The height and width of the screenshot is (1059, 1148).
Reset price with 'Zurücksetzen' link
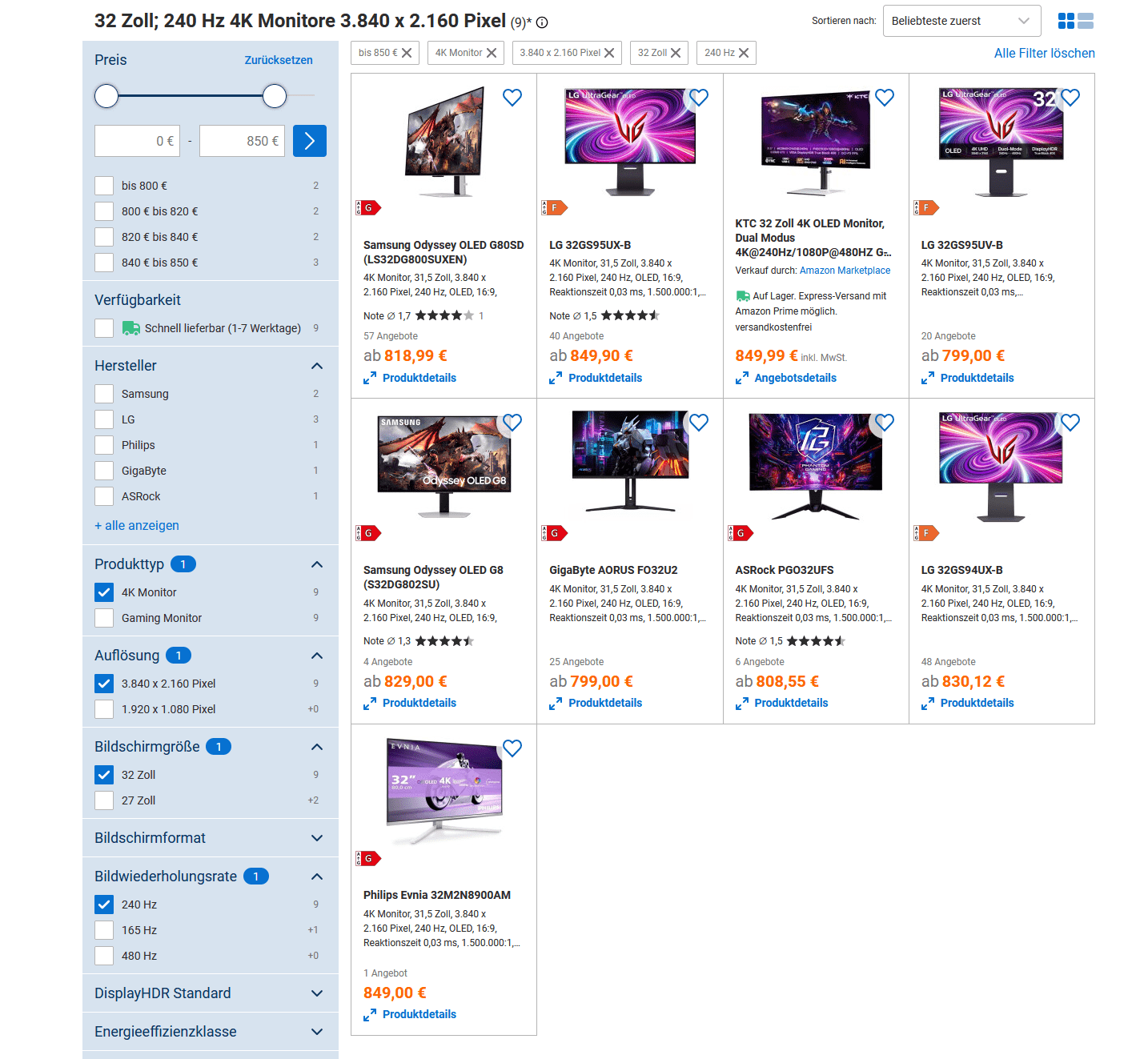point(279,60)
